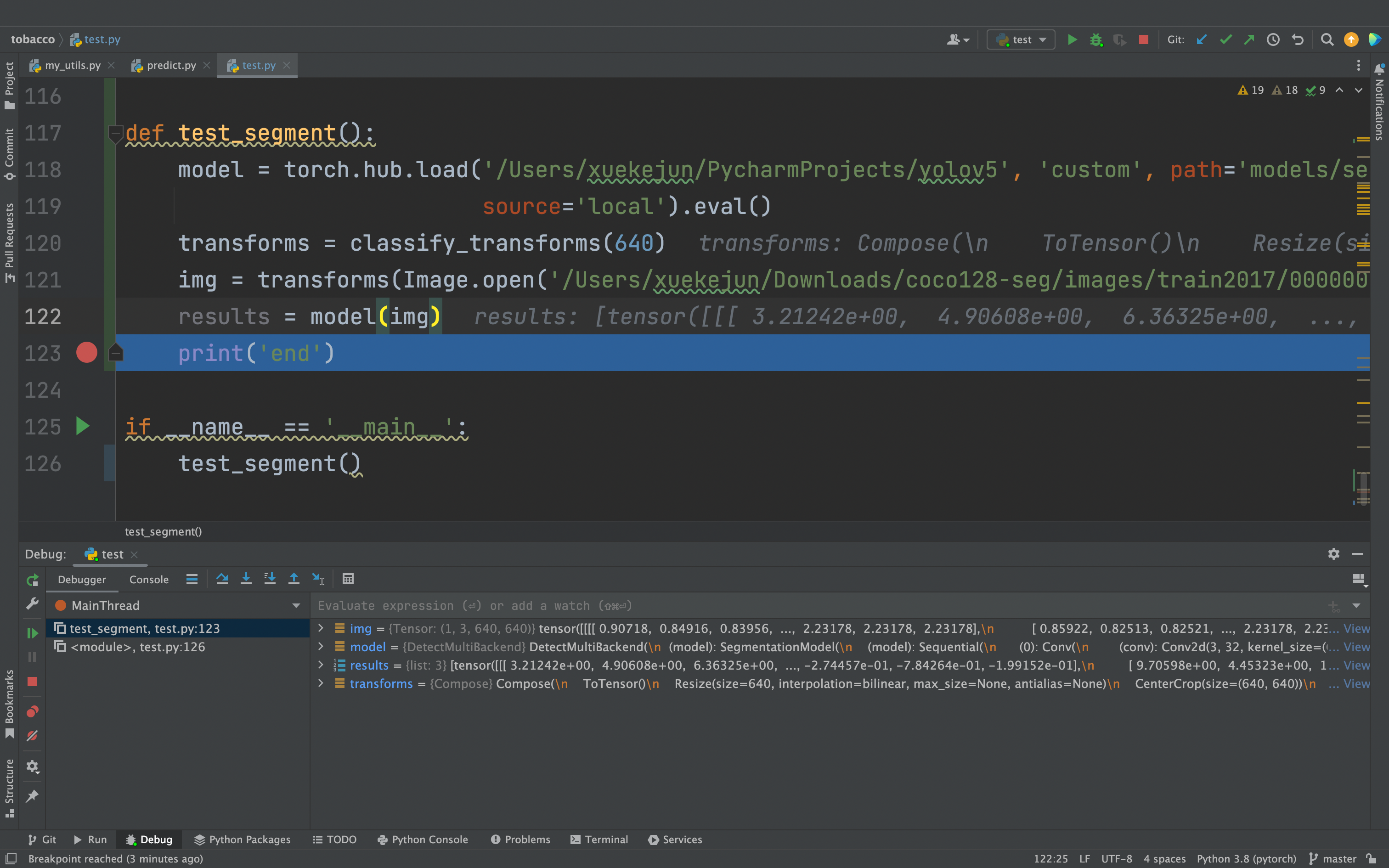Resume program in debug sidebar
This screenshot has height=868, width=1389.
tap(32, 633)
